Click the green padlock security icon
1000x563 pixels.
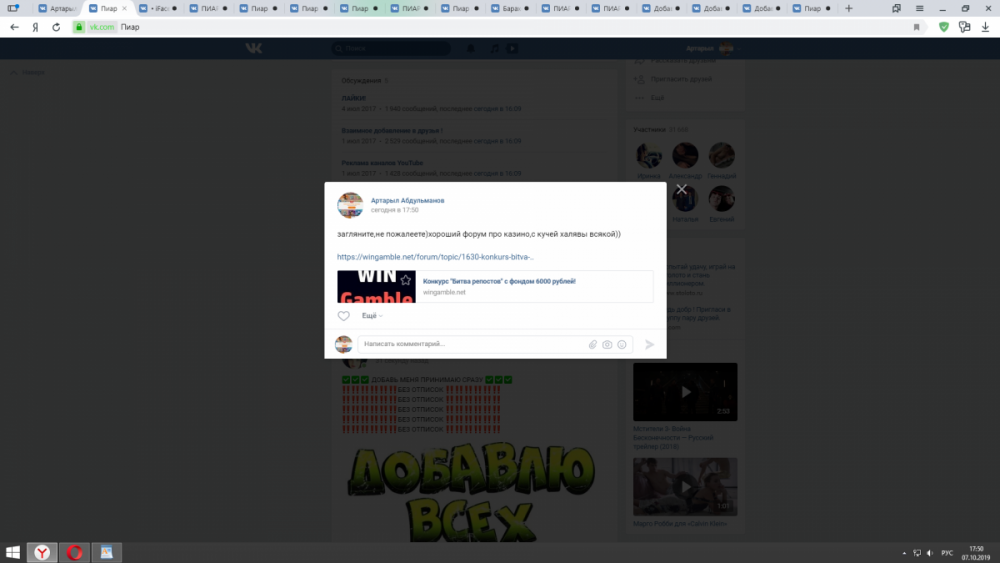click(x=78, y=27)
